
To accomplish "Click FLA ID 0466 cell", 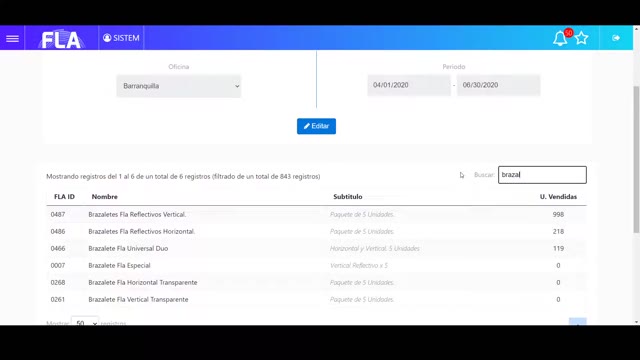I will pyautogui.click(x=58, y=249).
